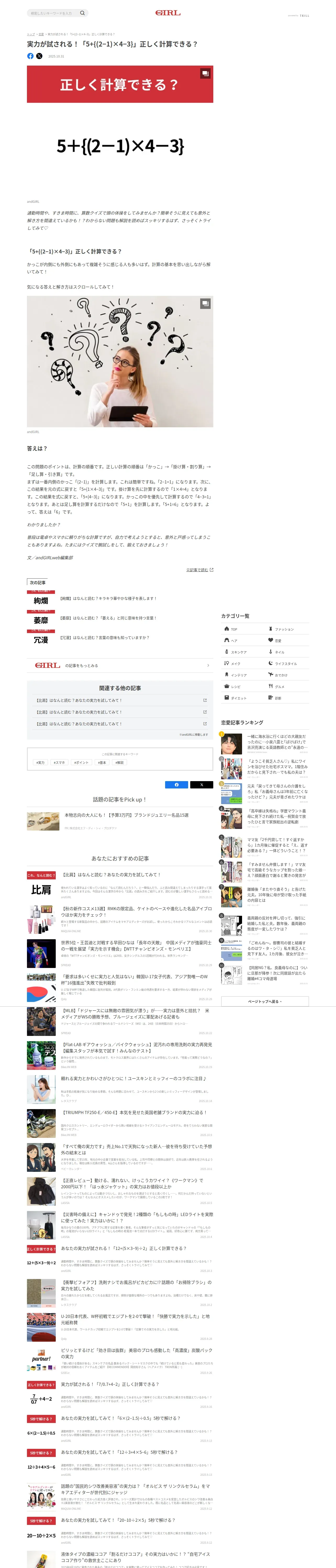Share article via Facebook icon under title
This screenshot has height=1568, width=336.
(31, 56)
